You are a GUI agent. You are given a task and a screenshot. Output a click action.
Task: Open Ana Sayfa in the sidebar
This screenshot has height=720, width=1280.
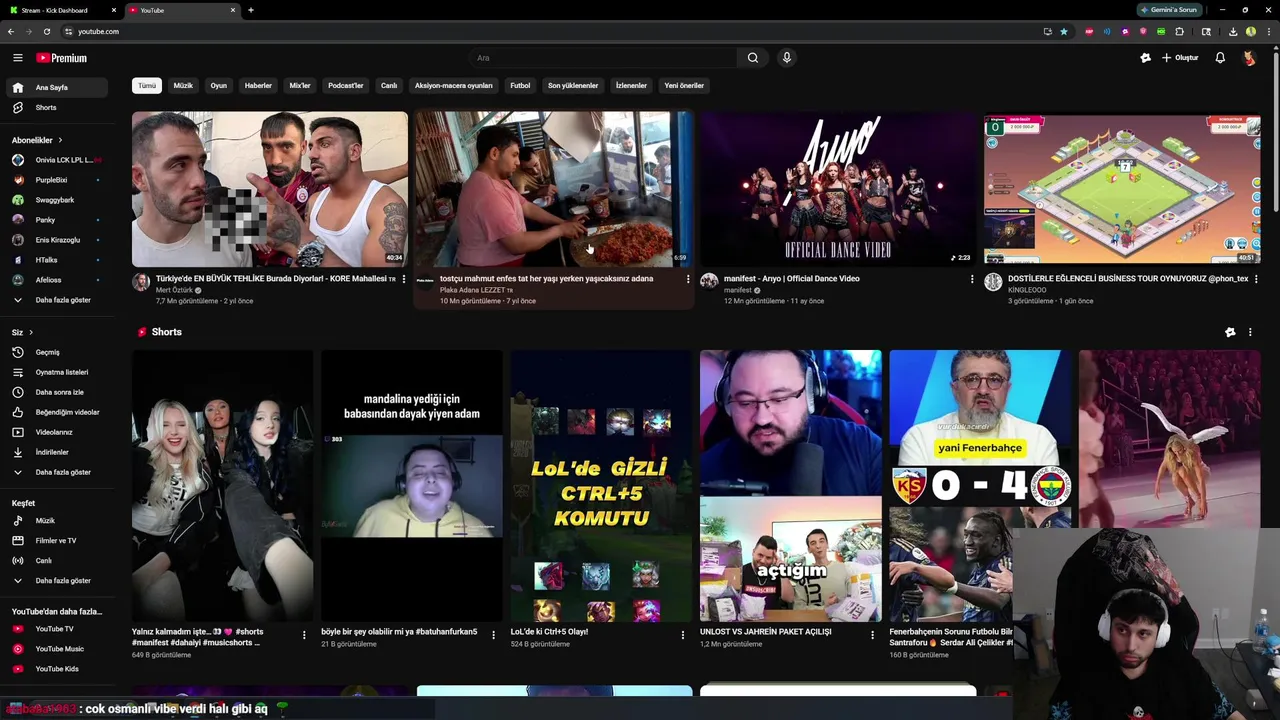55,87
